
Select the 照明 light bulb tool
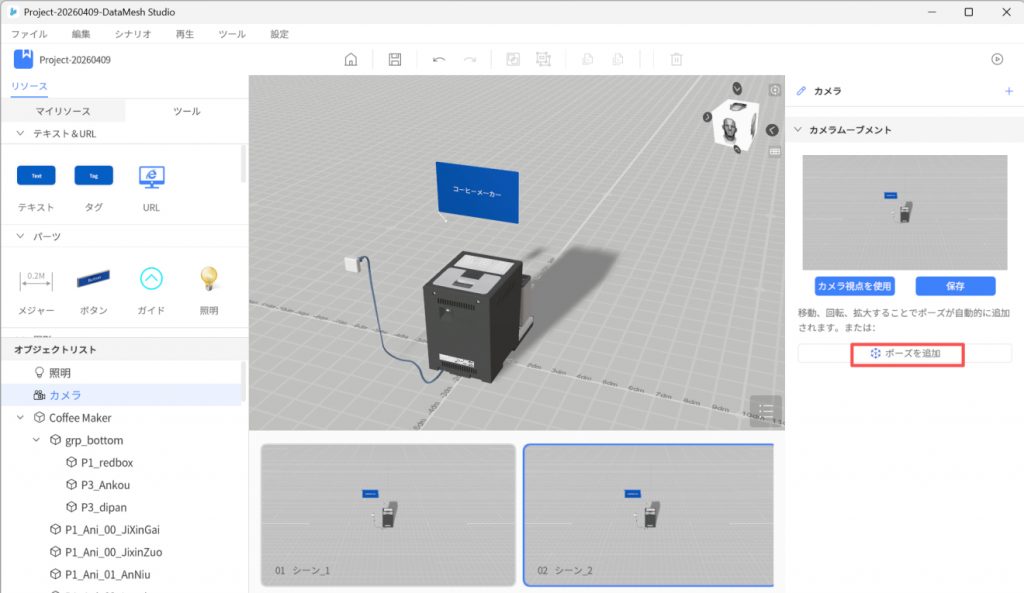click(x=208, y=279)
